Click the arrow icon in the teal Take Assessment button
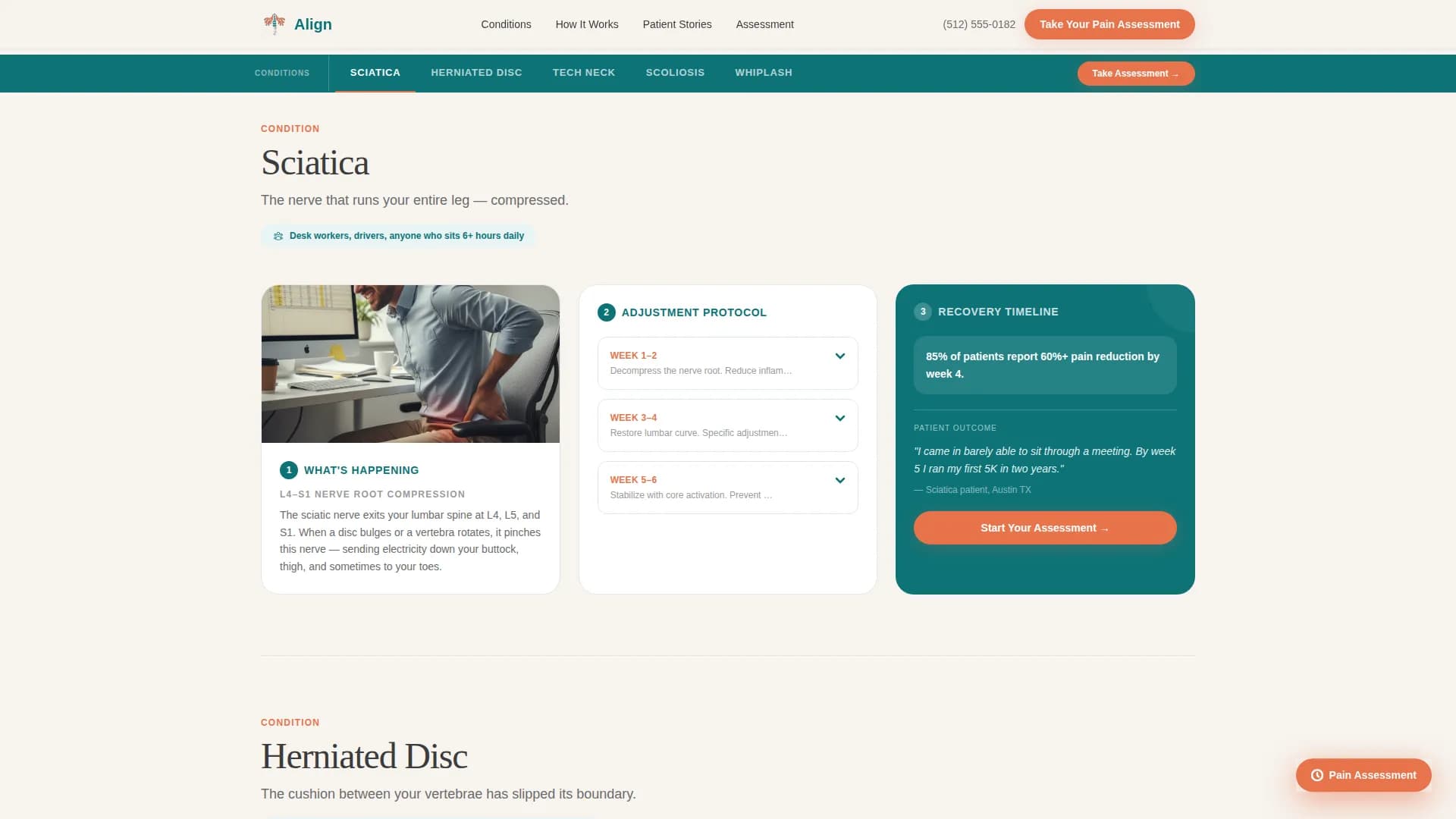 pos(1175,74)
